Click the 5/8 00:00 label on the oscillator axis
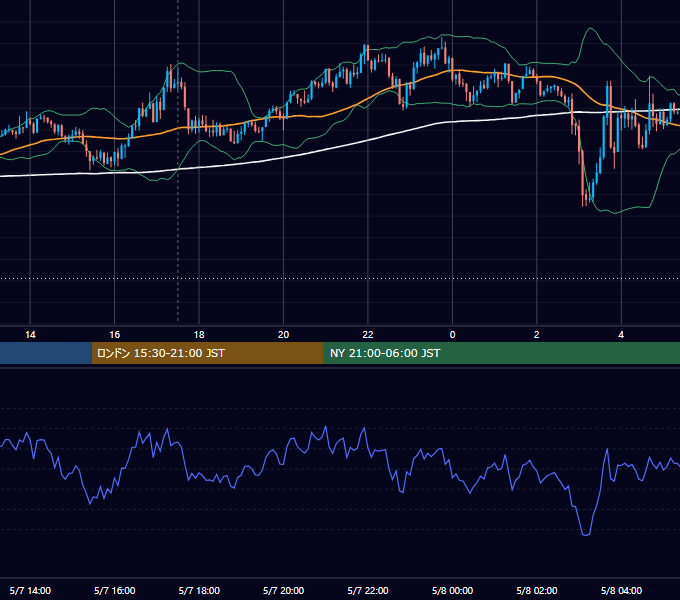This screenshot has width=680, height=600. (x=452, y=590)
